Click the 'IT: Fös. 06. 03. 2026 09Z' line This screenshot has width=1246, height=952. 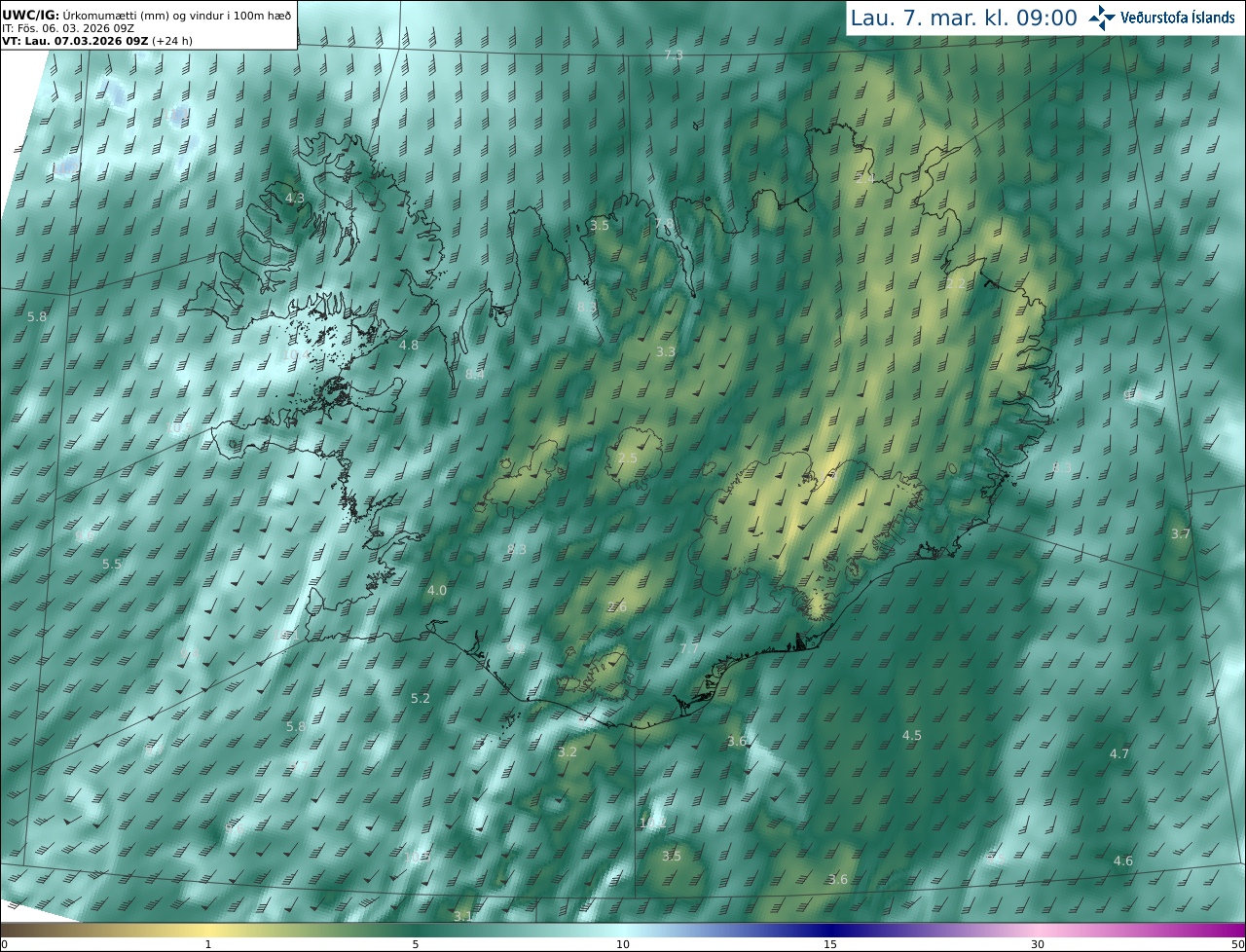[68, 27]
